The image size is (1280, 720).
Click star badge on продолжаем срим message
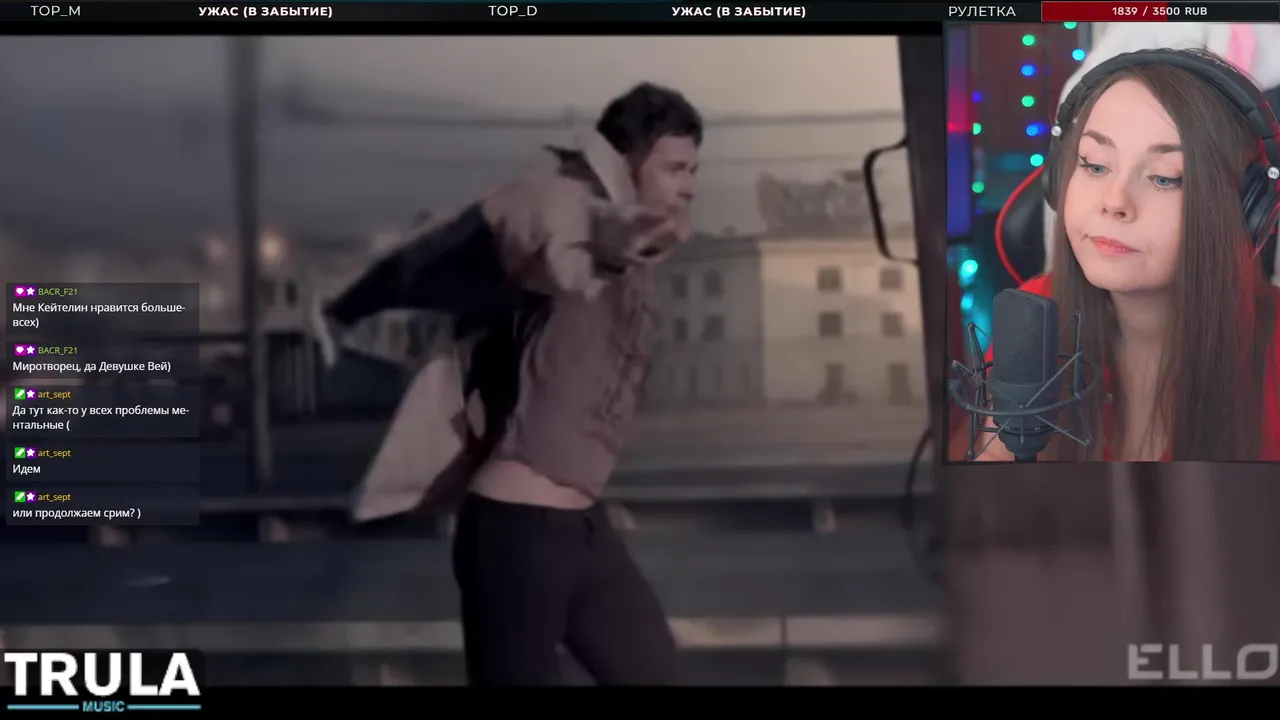(x=30, y=497)
